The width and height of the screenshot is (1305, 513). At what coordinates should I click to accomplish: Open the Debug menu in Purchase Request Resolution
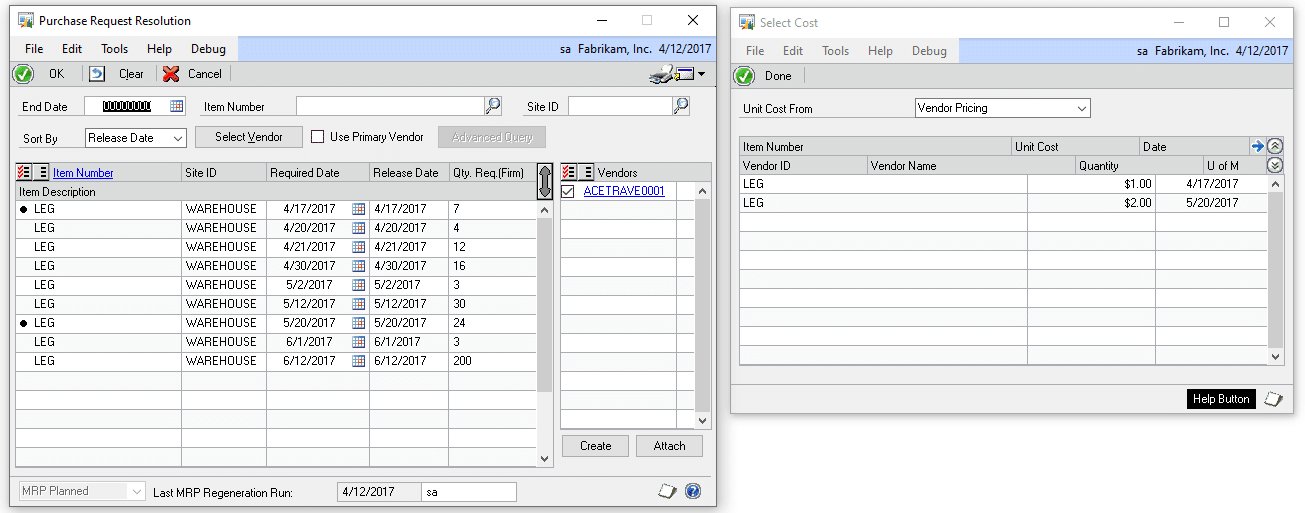click(208, 48)
